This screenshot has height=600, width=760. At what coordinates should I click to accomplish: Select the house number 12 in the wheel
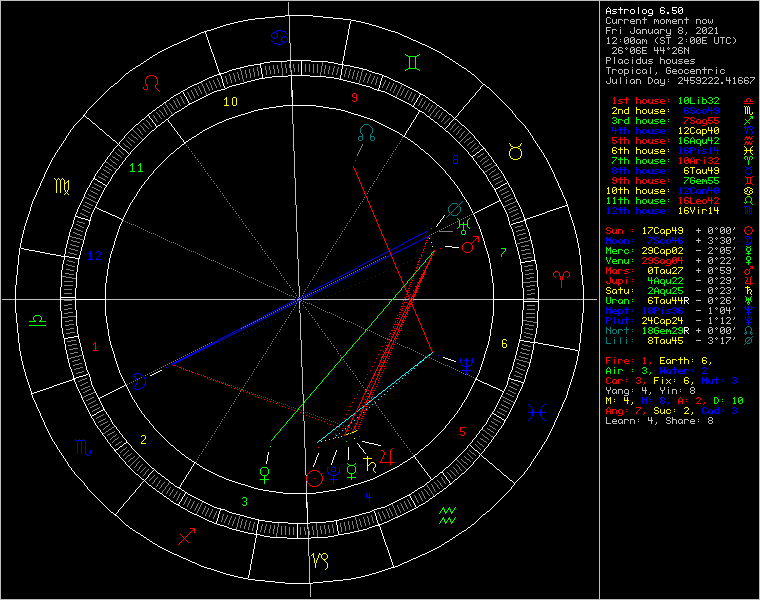point(95,255)
